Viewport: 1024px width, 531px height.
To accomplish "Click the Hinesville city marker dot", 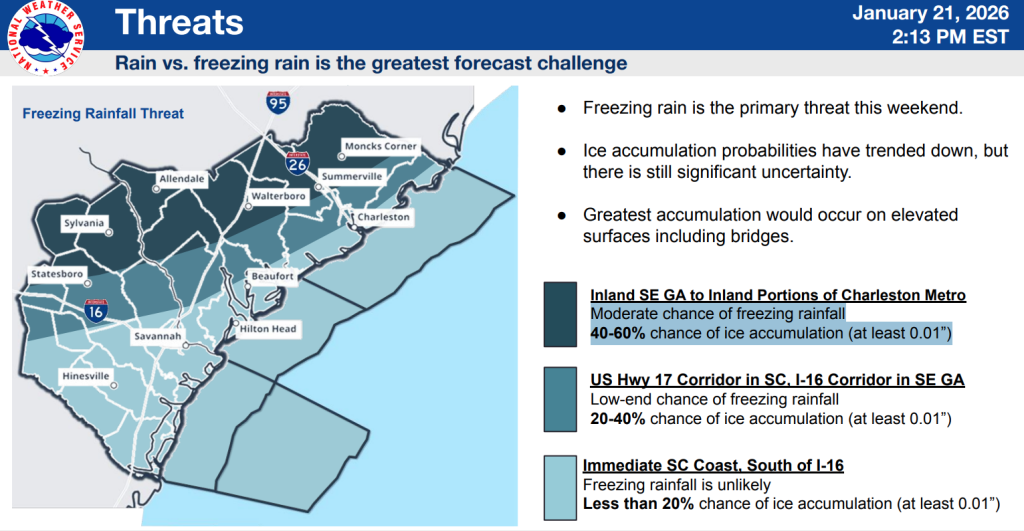I will tap(114, 377).
